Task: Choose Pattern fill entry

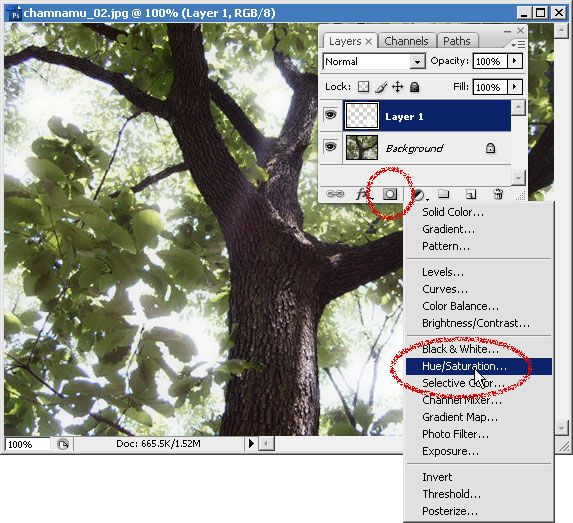Action: click(x=478, y=246)
